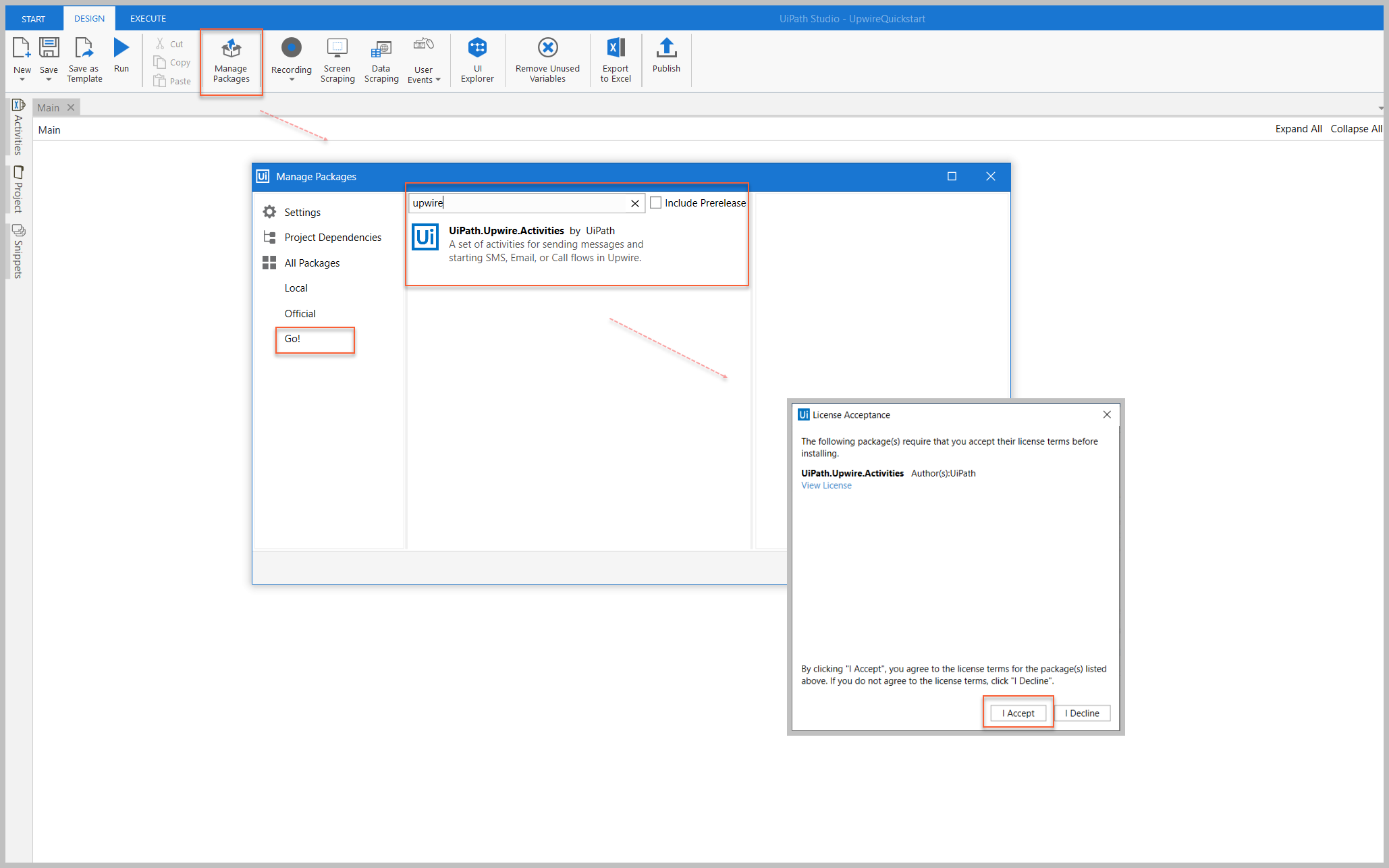Select the Official package feed
The image size is (1389, 868).
tap(300, 314)
